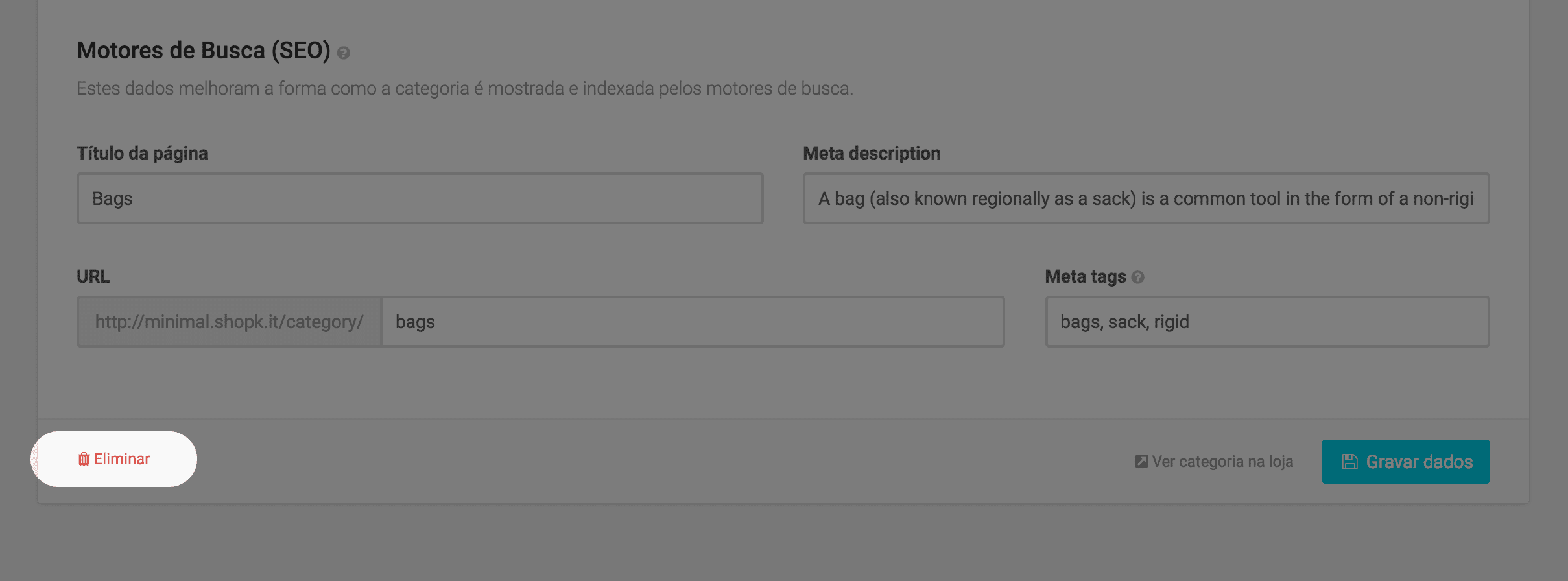This screenshot has height=581, width=1568.
Task: Click the Meta description label
Action: (x=871, y=154)
